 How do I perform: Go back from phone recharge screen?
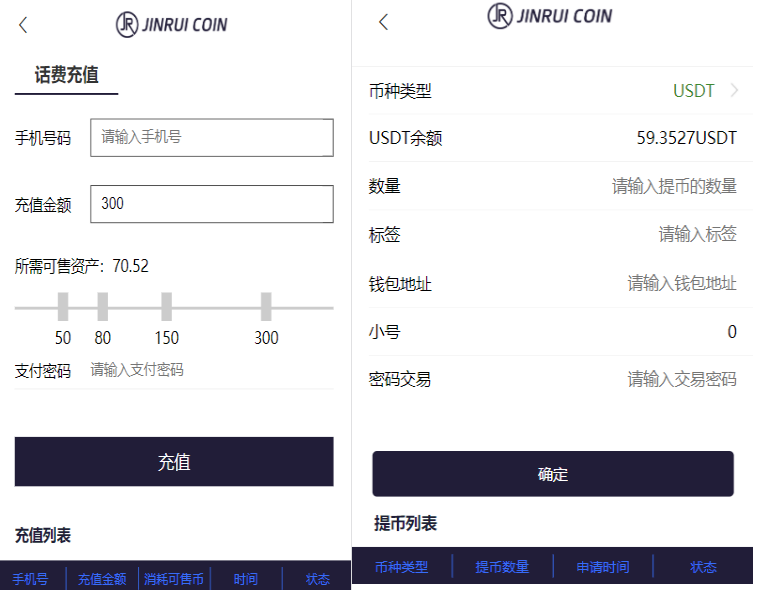(23, 25)
